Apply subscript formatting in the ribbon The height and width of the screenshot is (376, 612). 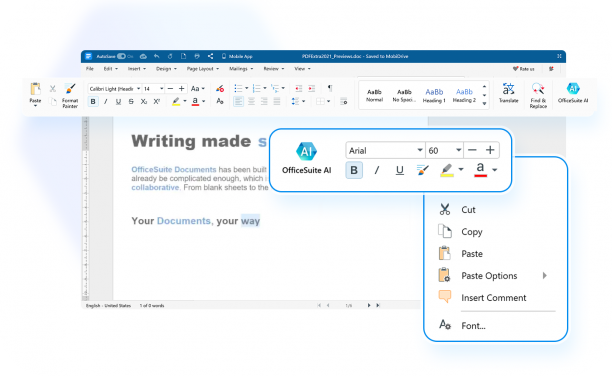click(144, 102)
